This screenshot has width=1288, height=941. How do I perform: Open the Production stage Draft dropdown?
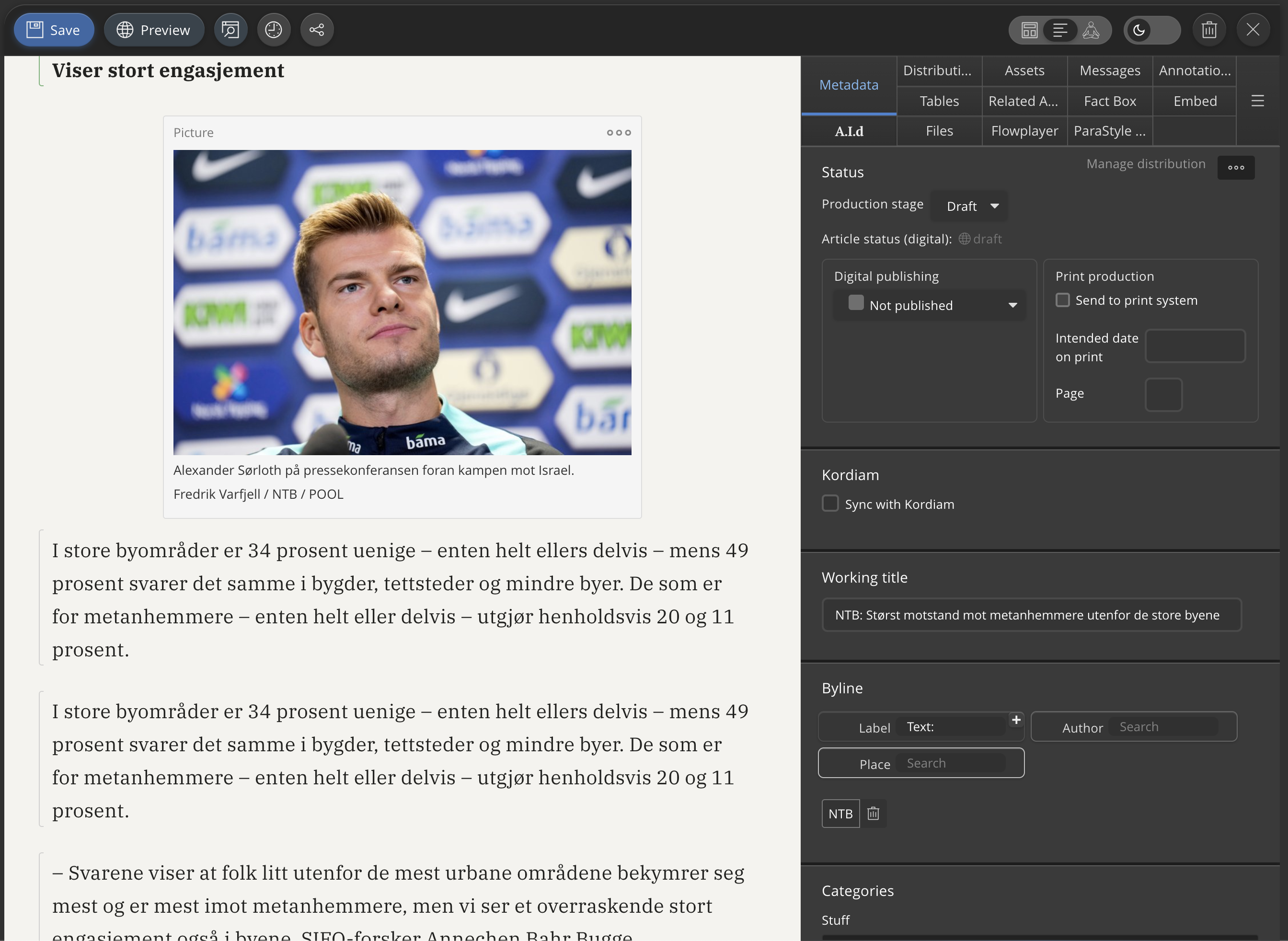pos(970,206)
